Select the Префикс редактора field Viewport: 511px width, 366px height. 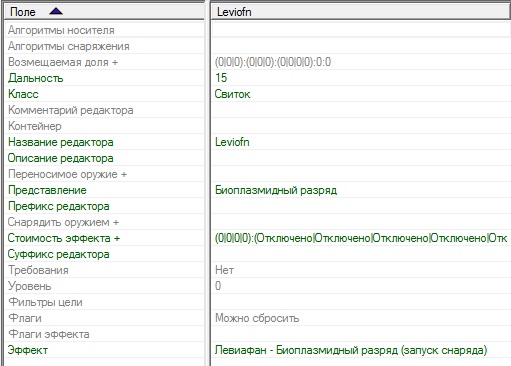(104, 206)
